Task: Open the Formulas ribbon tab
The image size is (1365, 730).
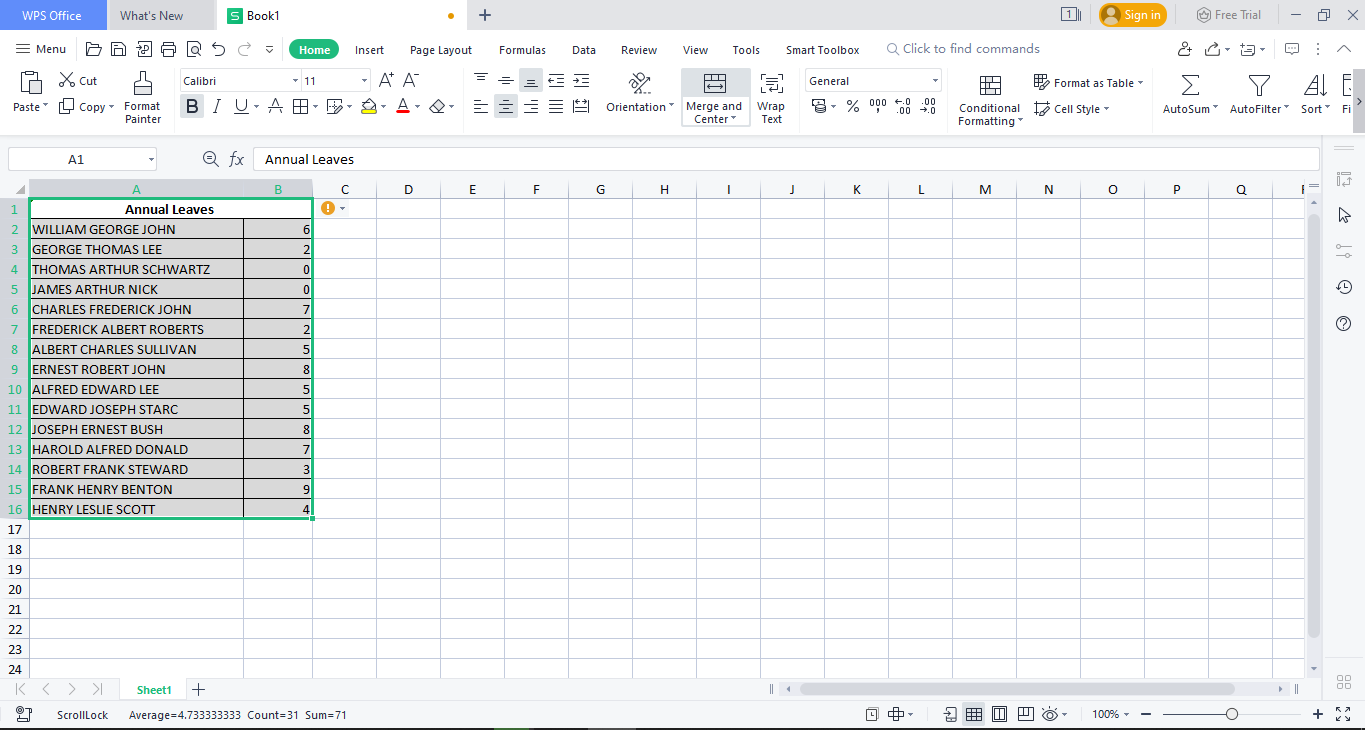Action: 522,49
